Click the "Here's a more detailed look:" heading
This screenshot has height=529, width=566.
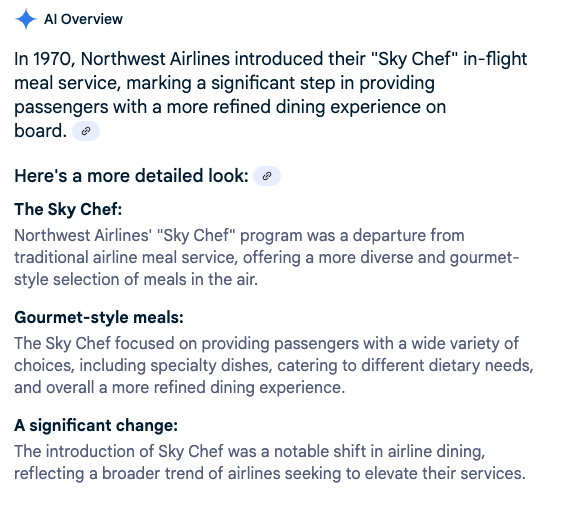[131, 176]
